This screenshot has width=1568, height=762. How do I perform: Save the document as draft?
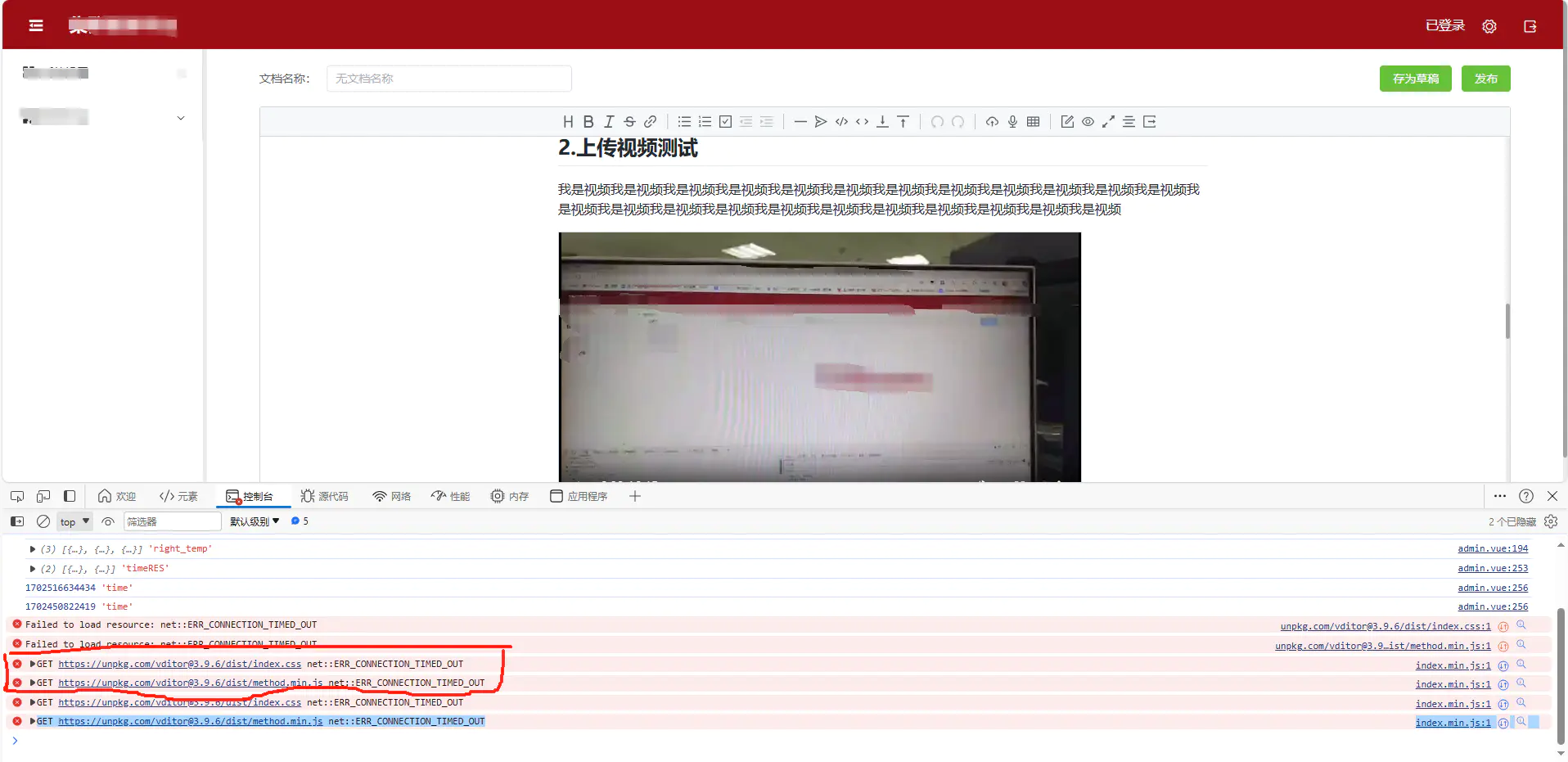tap(1416, 79)
